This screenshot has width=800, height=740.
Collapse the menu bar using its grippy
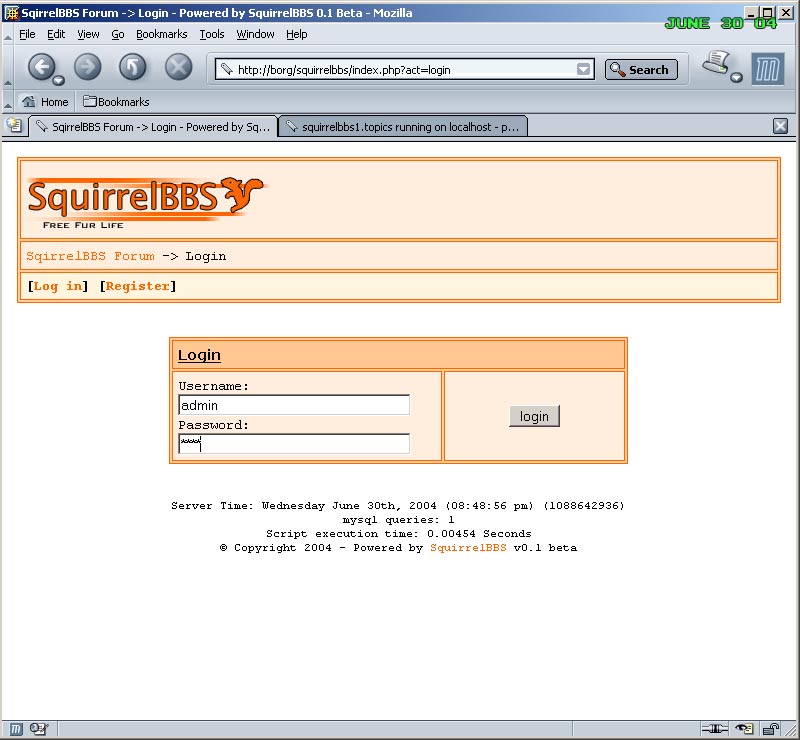(8, 35)
